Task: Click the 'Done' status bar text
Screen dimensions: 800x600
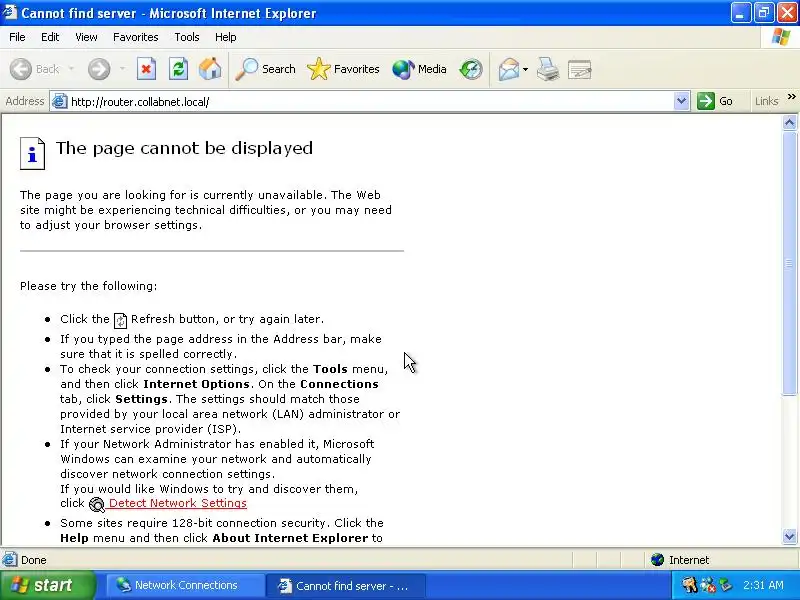Action: (34, 560)
